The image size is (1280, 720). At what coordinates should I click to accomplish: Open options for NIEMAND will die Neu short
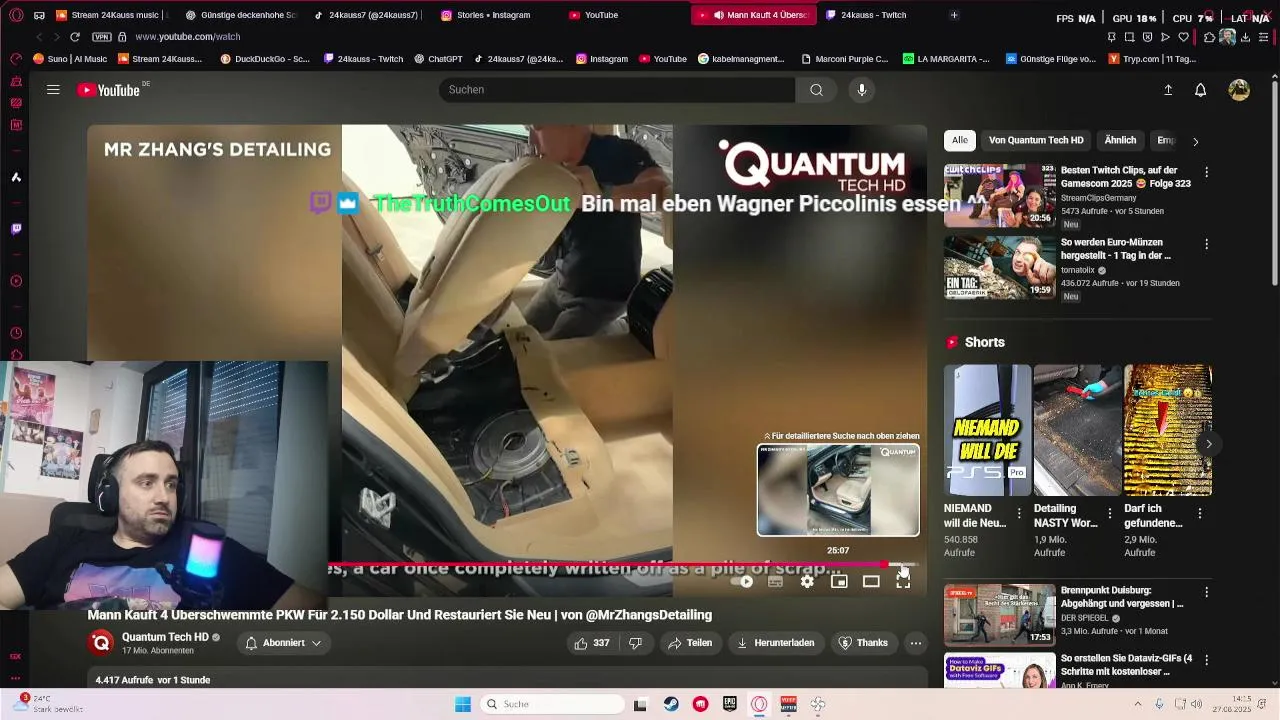1019,513
